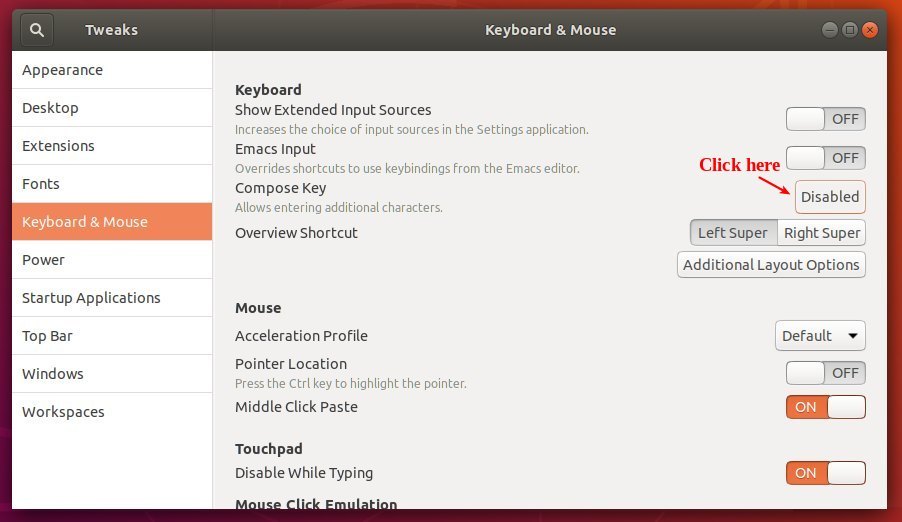This screenshot has width=902, height=522.
Task: Open Startup Applications in sidebar
Action: coord(112,298)
